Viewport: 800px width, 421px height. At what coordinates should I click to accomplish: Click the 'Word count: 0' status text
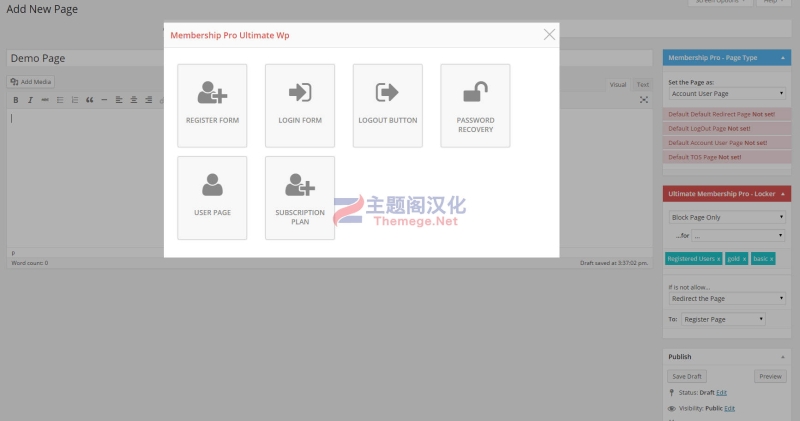click(x=30, y=263)
